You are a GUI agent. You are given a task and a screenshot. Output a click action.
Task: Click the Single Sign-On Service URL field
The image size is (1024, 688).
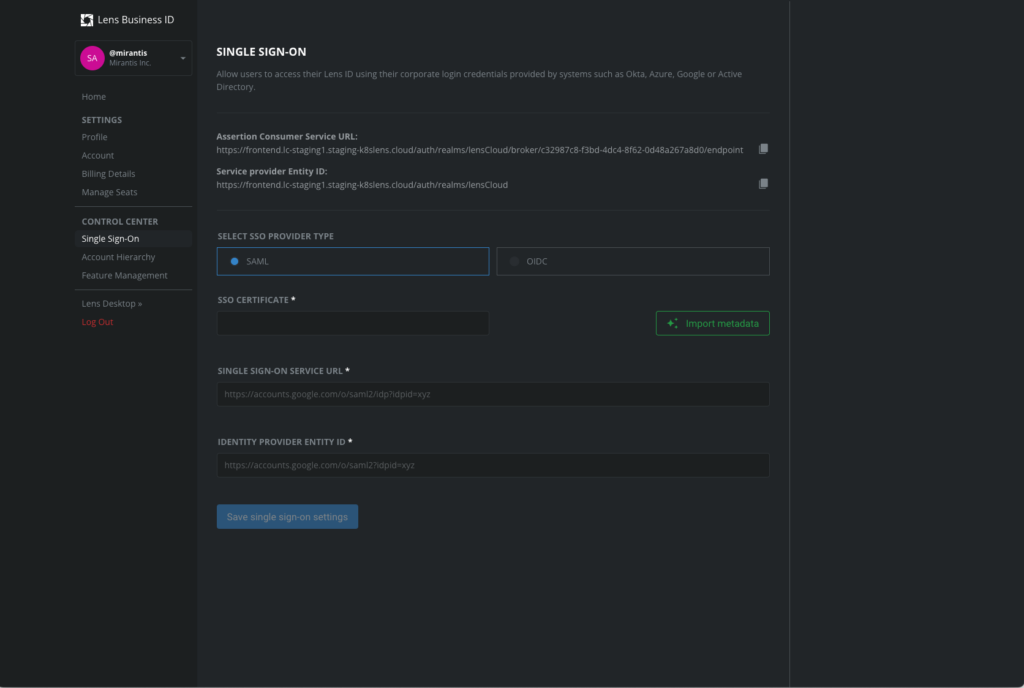(x=493, y=394)
